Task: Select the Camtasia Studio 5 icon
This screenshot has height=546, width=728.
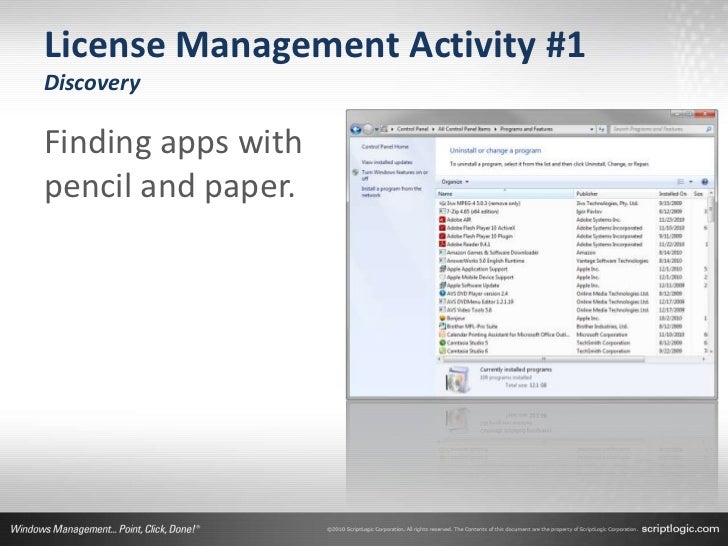Action: click(x=442, y=343)
